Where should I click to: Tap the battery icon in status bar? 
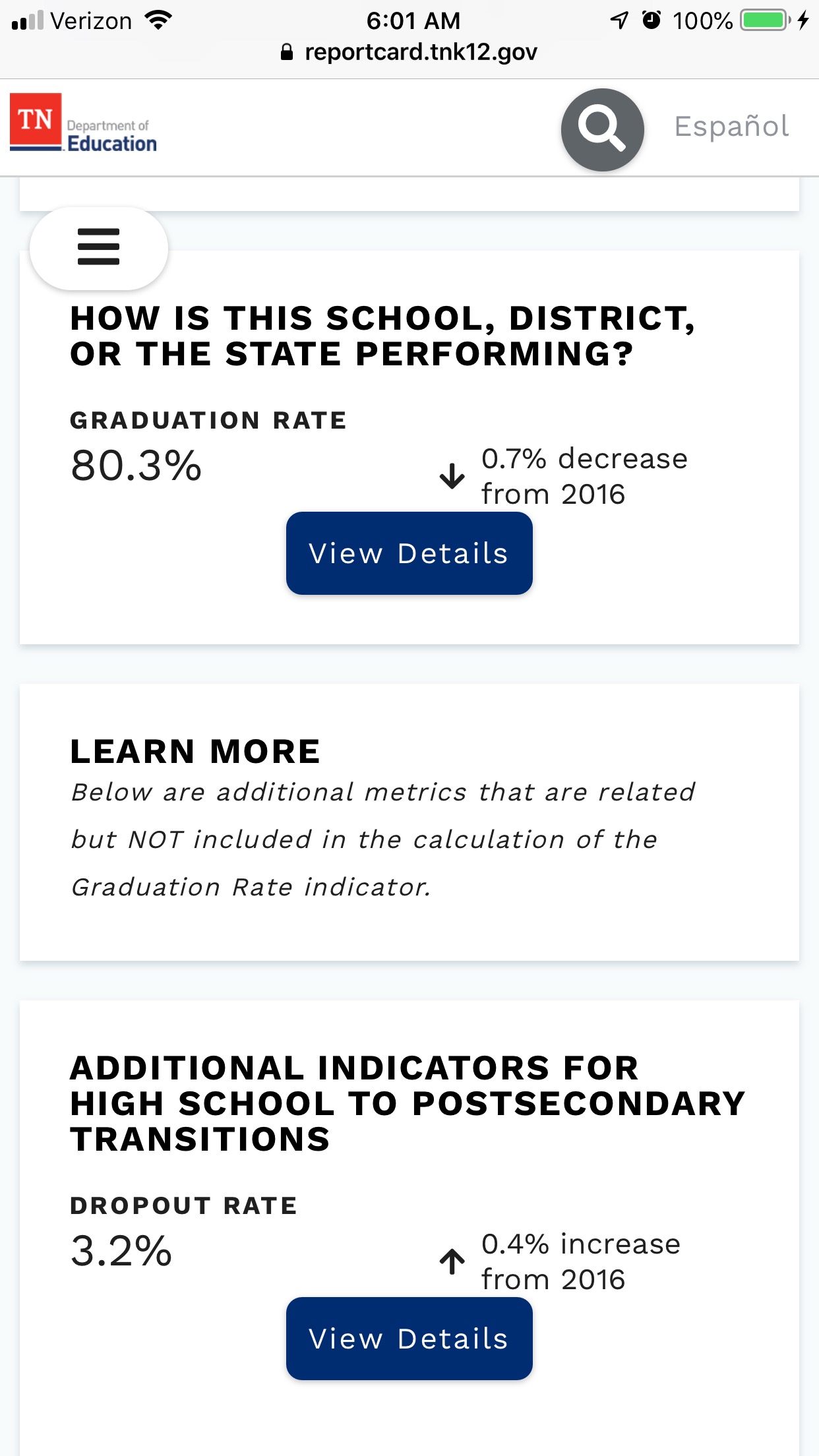[x=765, y=20]
